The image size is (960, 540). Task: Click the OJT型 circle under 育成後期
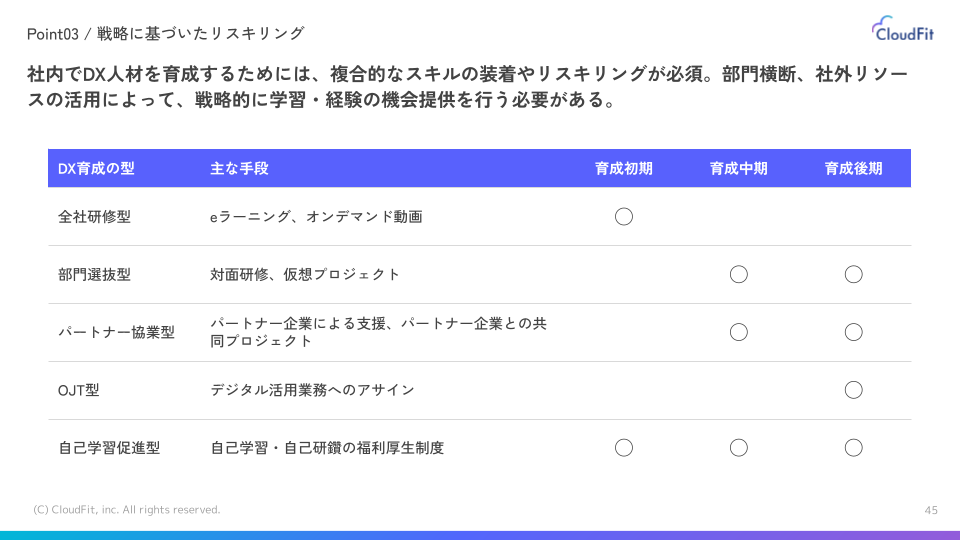coord(854,390)
